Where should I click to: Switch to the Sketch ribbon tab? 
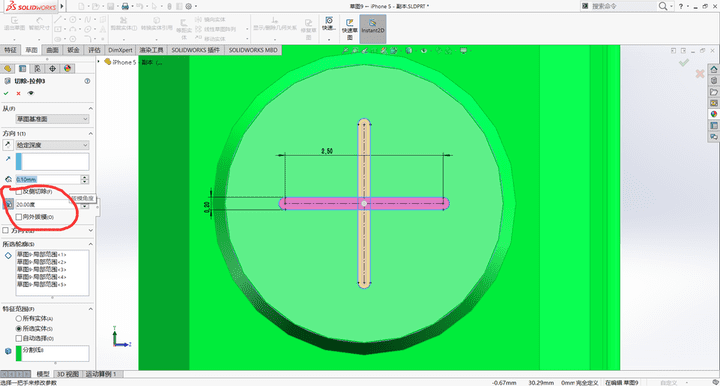tap(31, 50)
